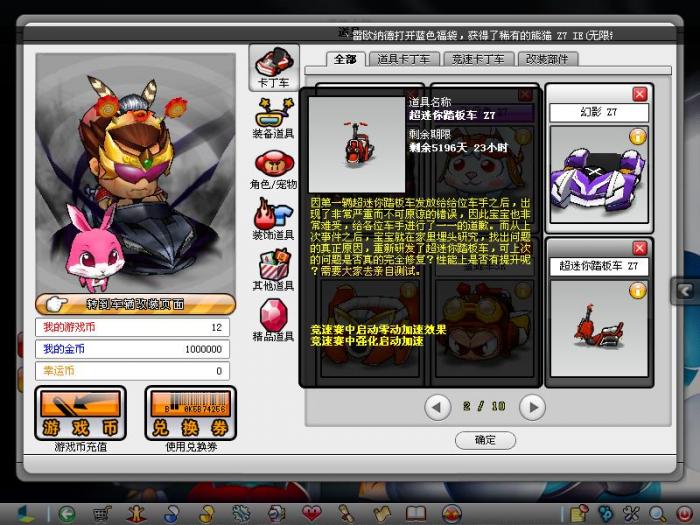Click the blue capsule icon
This screenshot has height=525, width=700.
[x=171, y=514]
